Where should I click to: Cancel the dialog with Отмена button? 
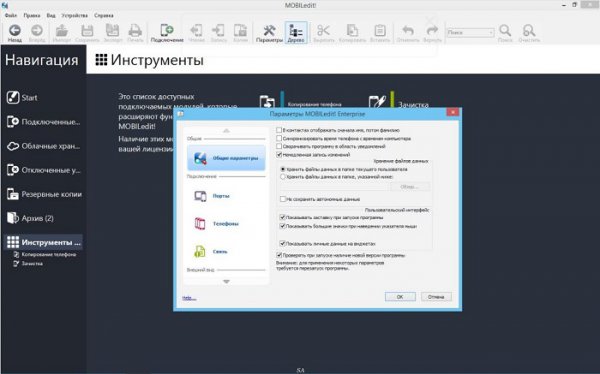(436, 297)
